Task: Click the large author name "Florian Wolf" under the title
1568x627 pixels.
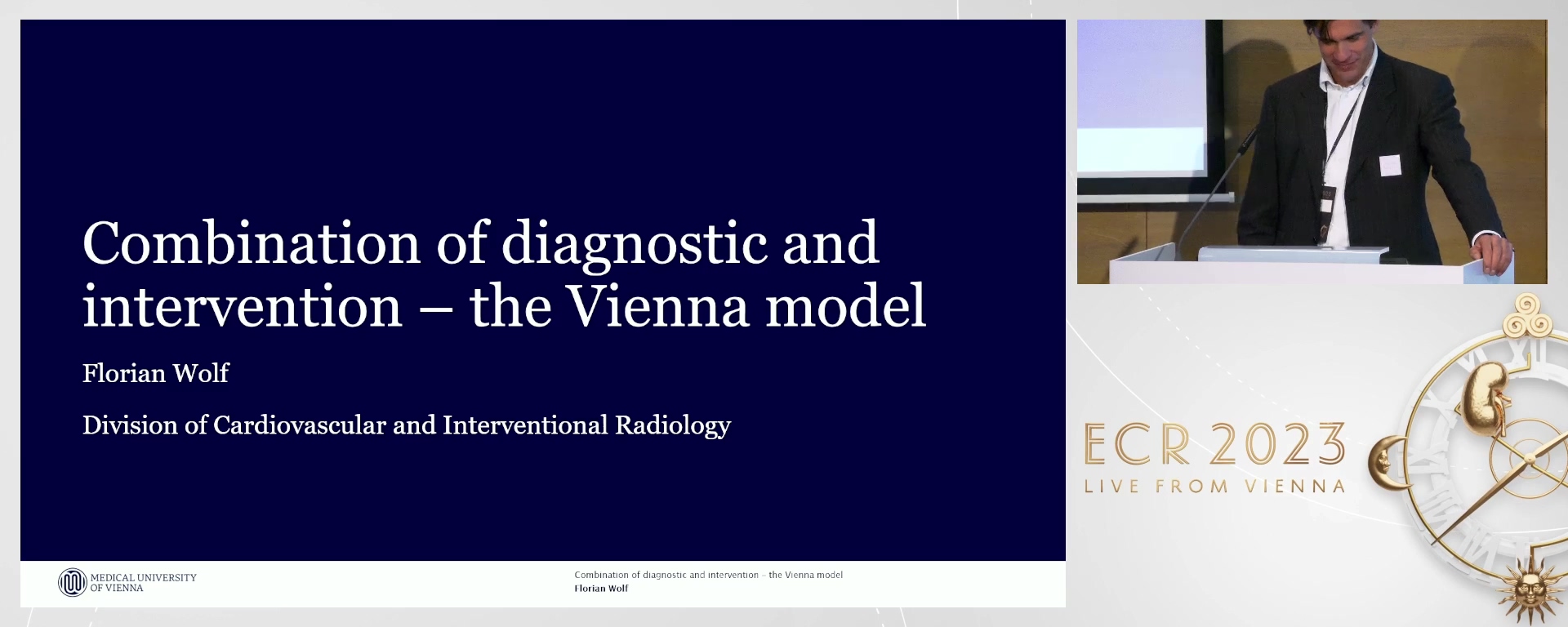Action: click(155, 373)
